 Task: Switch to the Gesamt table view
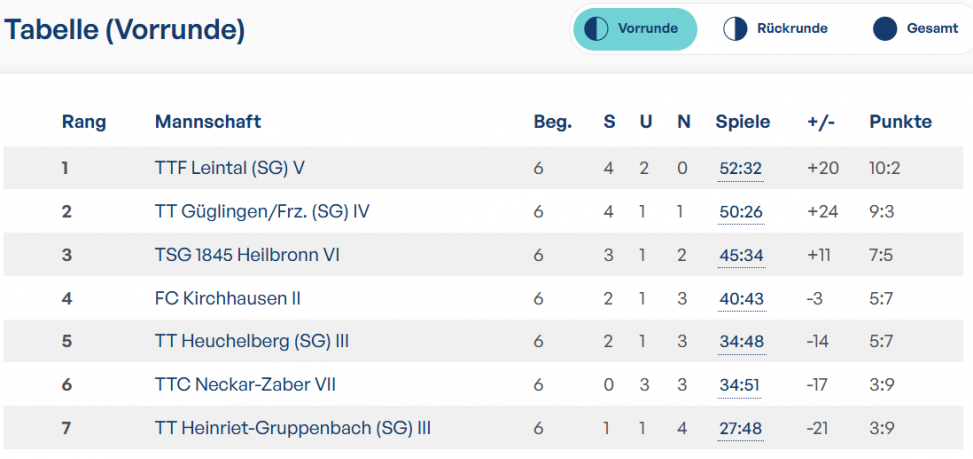(915, 29)
